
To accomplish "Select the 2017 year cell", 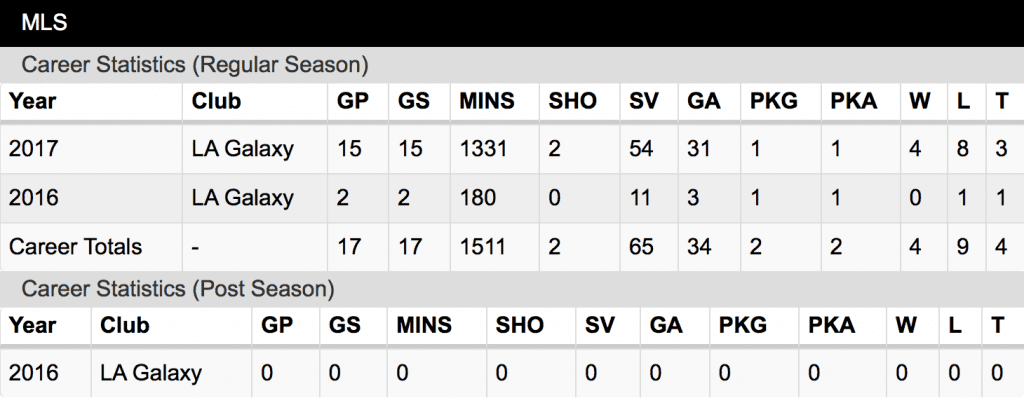I will coord(33,149).
